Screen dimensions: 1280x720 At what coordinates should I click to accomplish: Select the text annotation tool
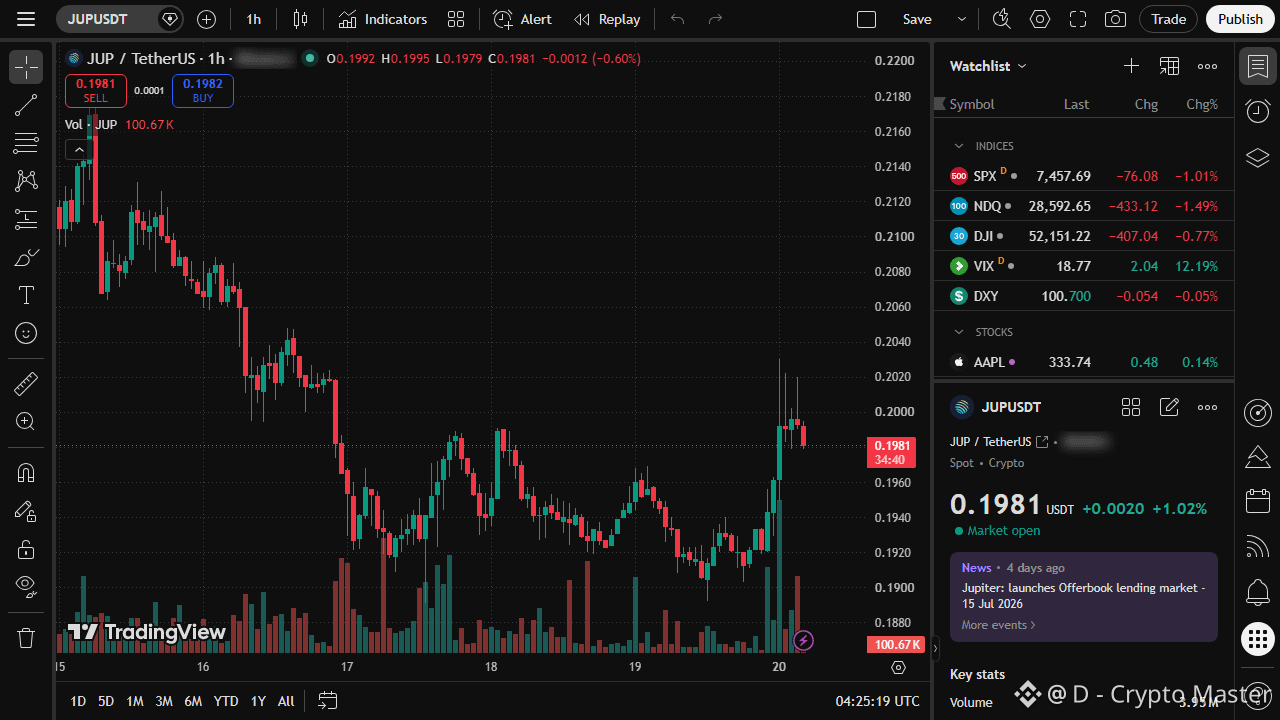click(26, 295)
